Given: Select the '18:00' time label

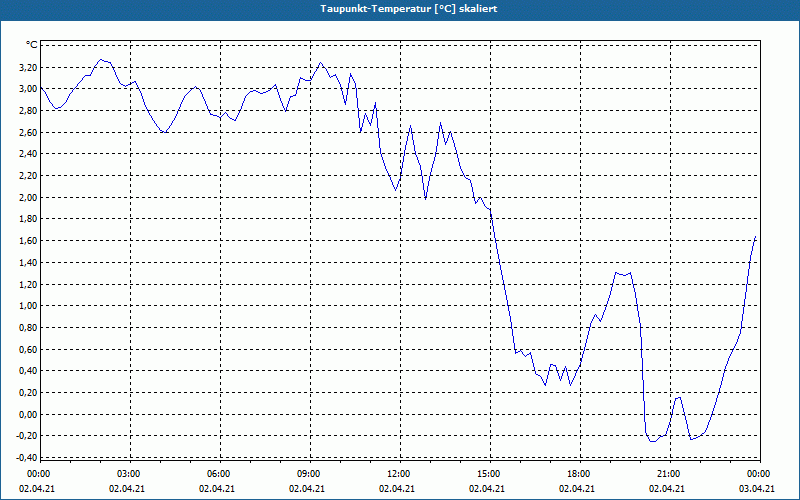Looking at the screenshot, I should click(x=581, y=474).
